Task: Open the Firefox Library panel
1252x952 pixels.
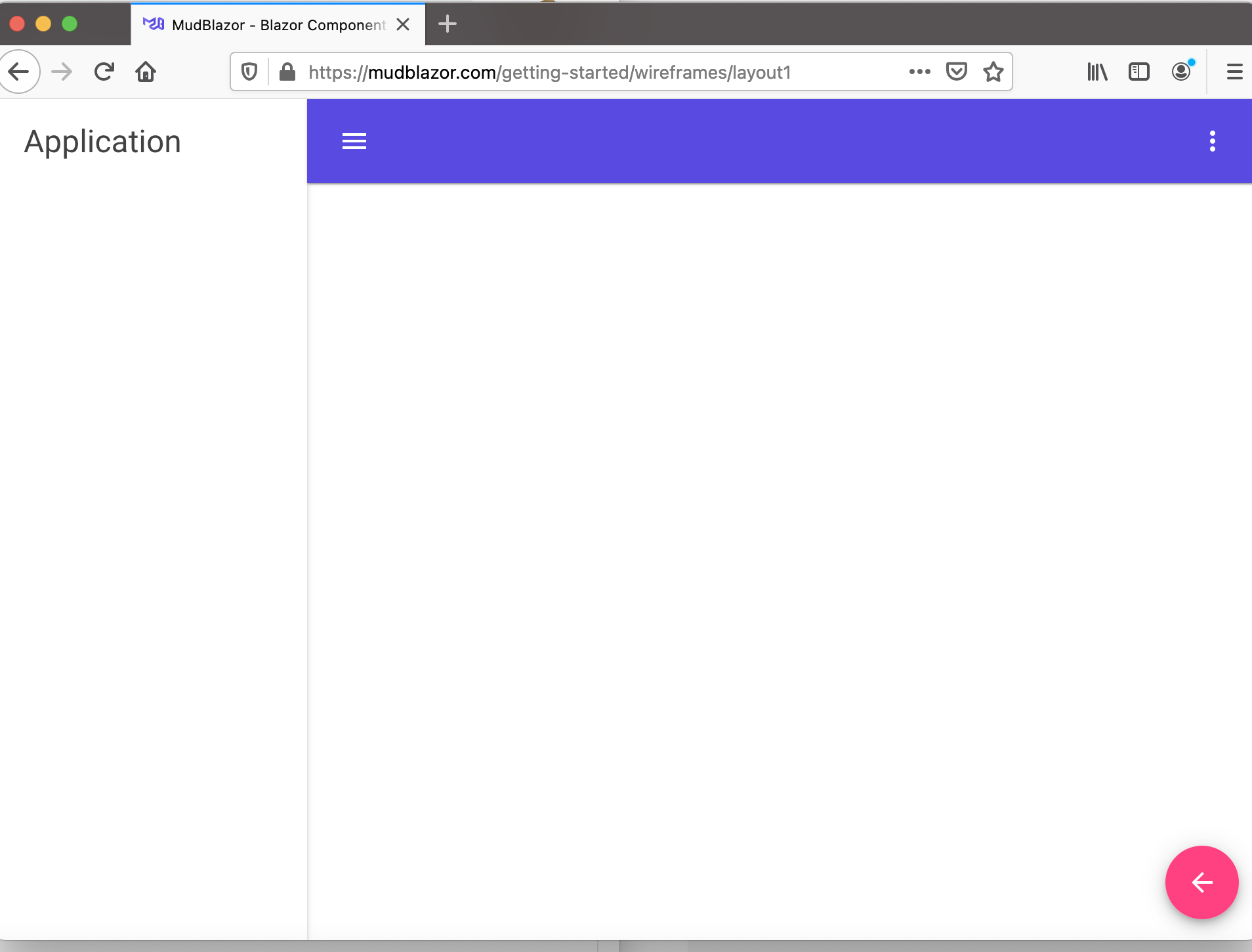Action: [1096, 72]
